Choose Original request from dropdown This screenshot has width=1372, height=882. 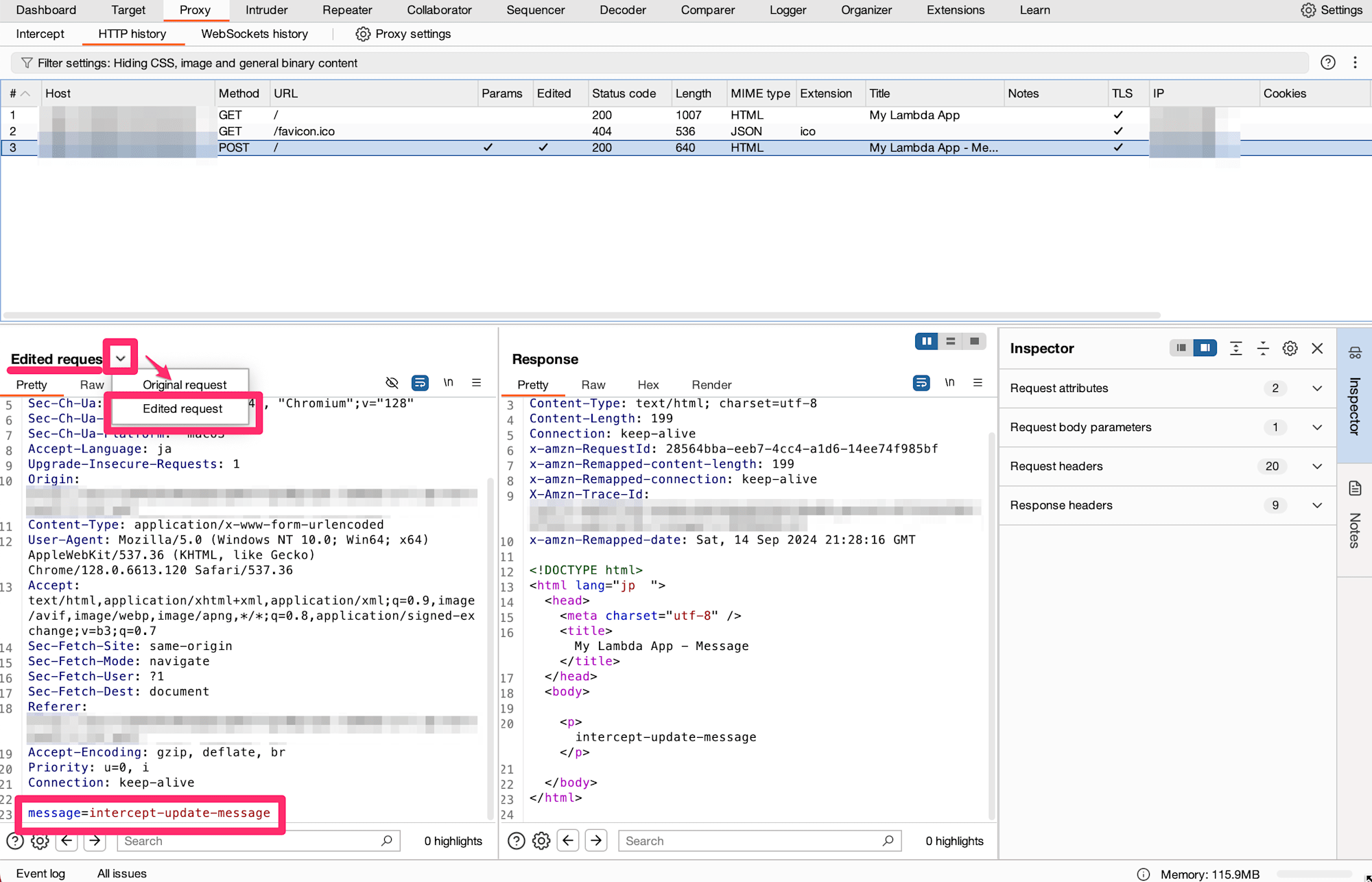(185, 384)
